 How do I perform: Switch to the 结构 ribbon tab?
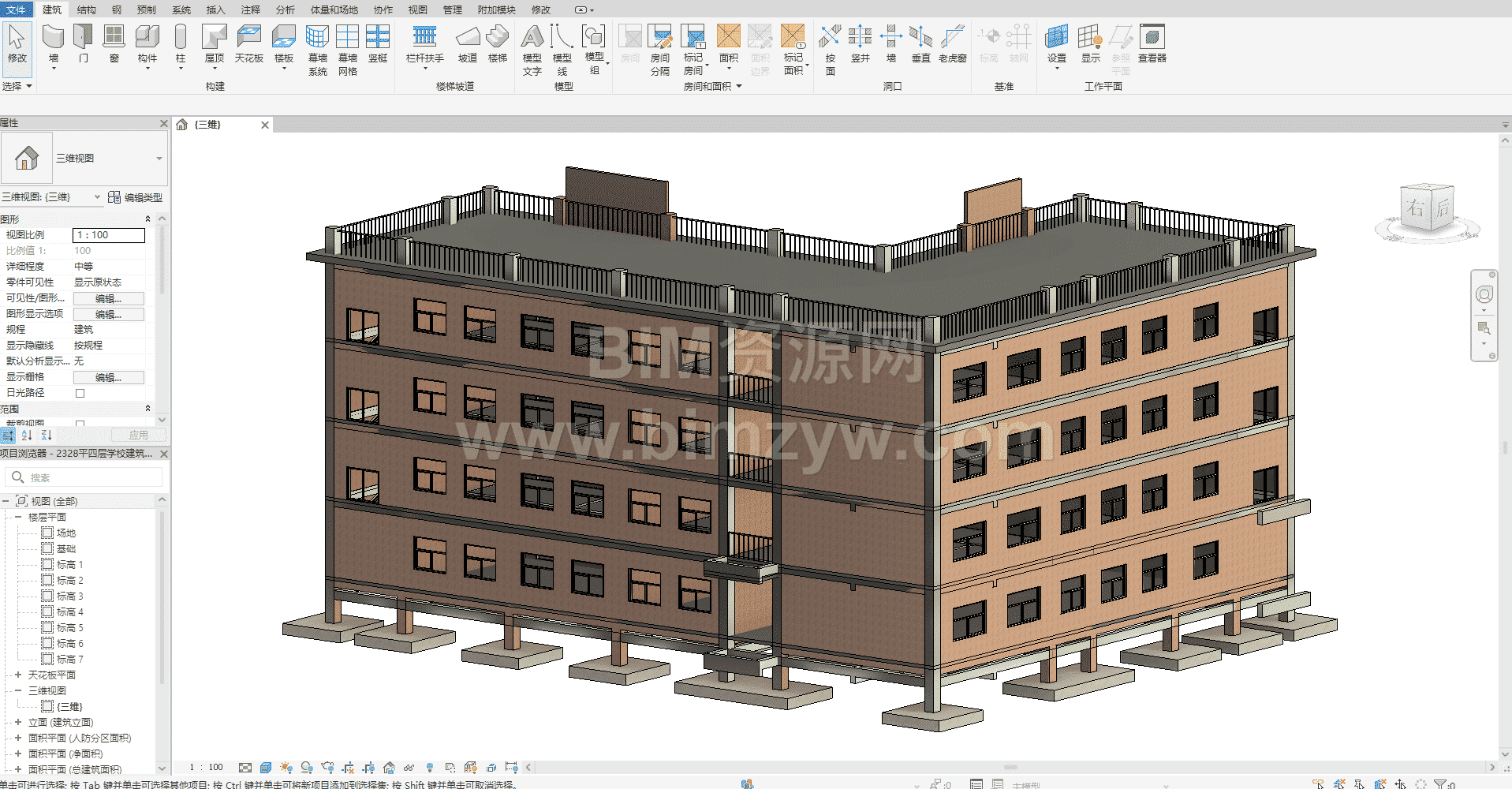coord(87,9)
